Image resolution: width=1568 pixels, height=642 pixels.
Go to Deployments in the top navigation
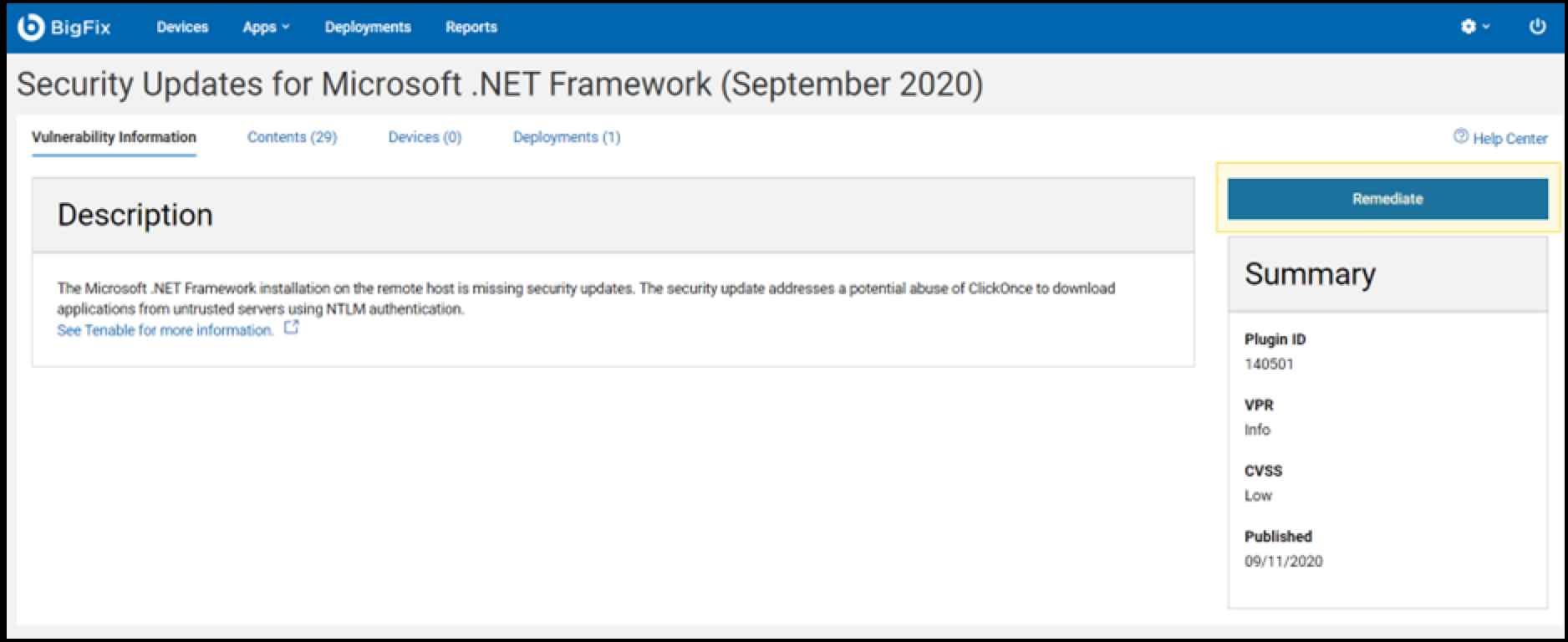368,27
